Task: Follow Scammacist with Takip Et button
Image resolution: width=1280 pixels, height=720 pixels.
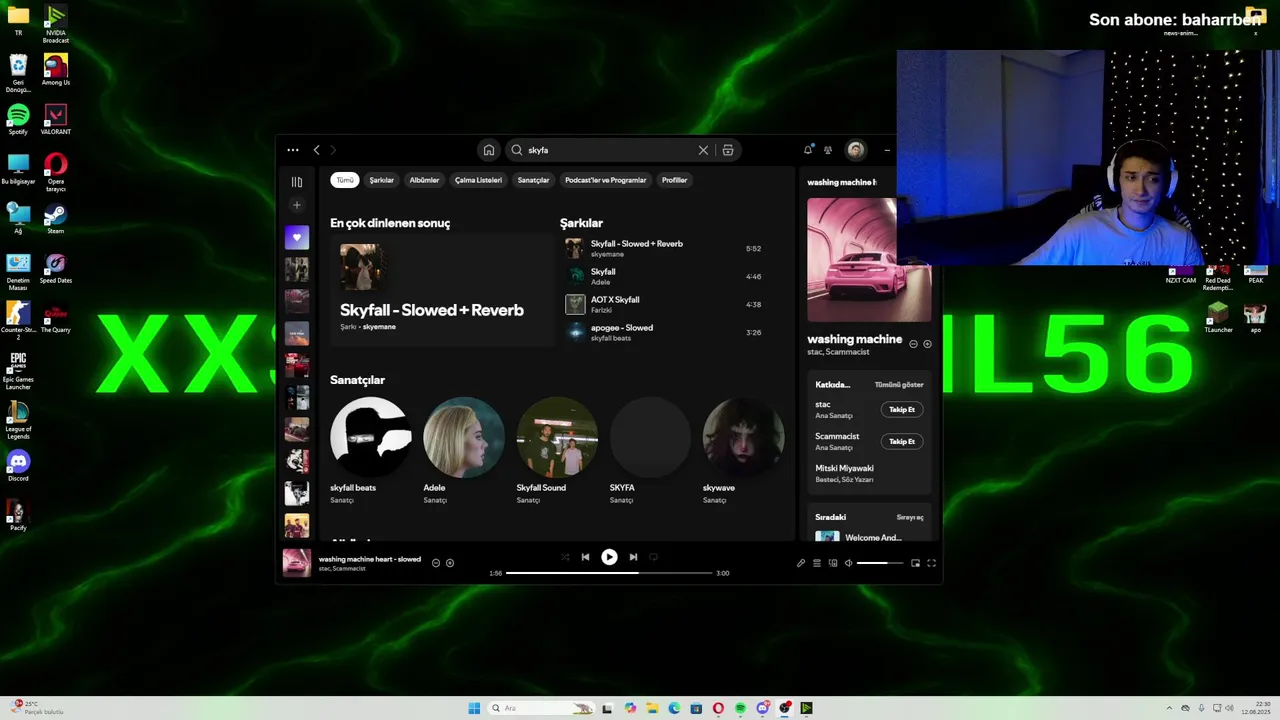Action: pyautogui.click(x=902, y=441)
